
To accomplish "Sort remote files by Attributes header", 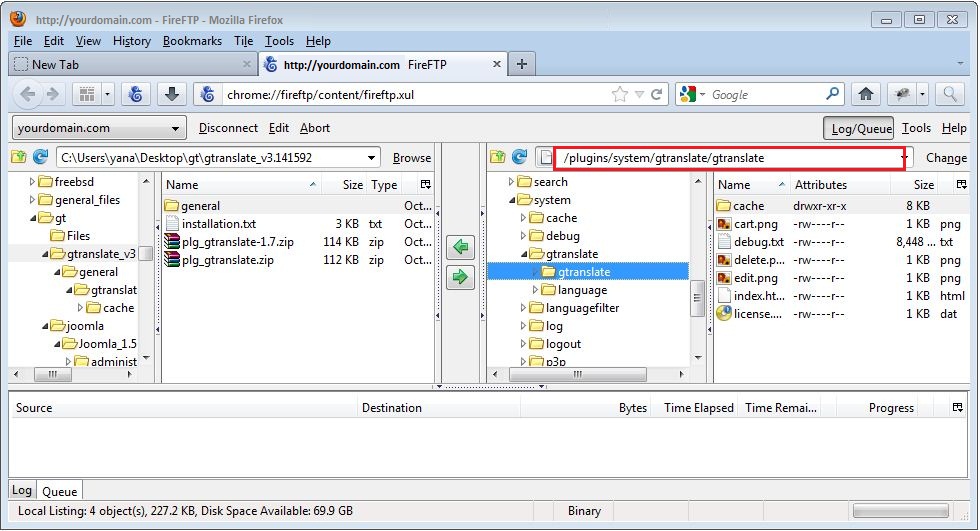I will point(839,184).
